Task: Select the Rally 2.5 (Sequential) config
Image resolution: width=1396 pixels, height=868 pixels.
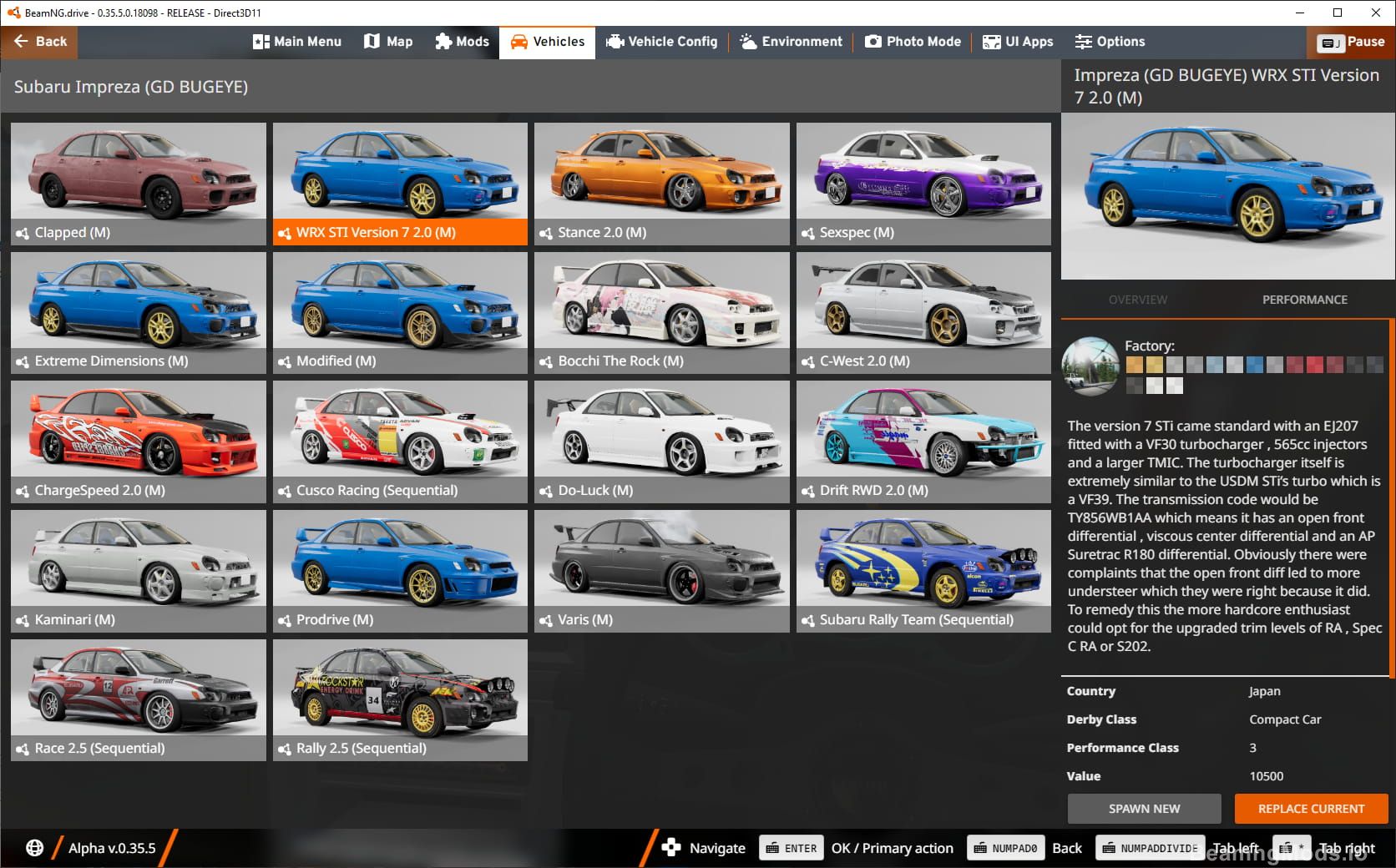Action: pos(400,700)
